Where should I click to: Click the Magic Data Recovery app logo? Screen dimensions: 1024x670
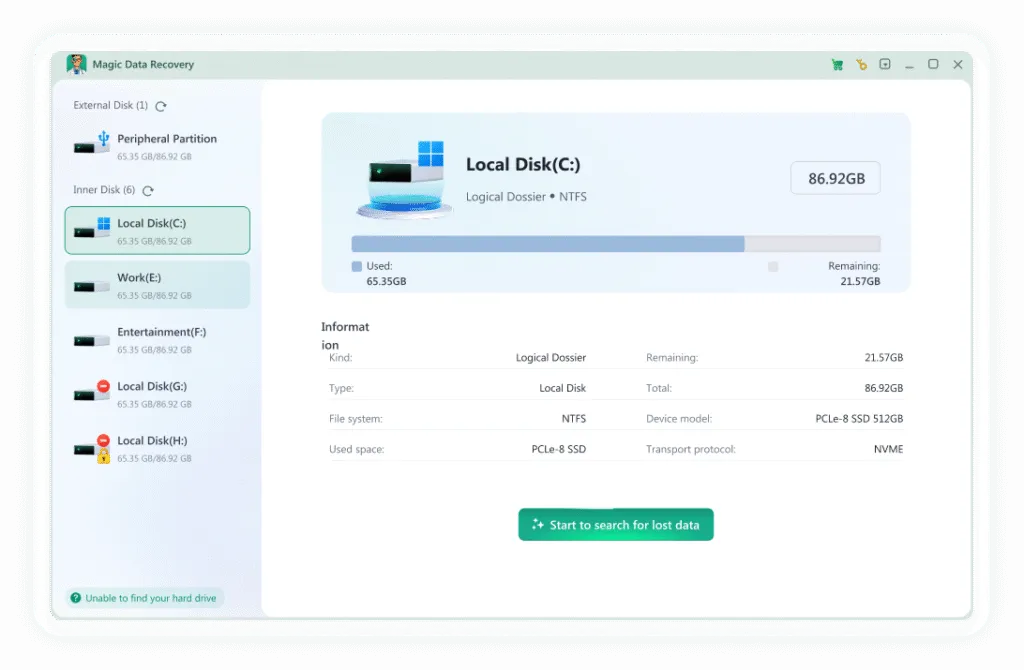(x=76, y=64)
